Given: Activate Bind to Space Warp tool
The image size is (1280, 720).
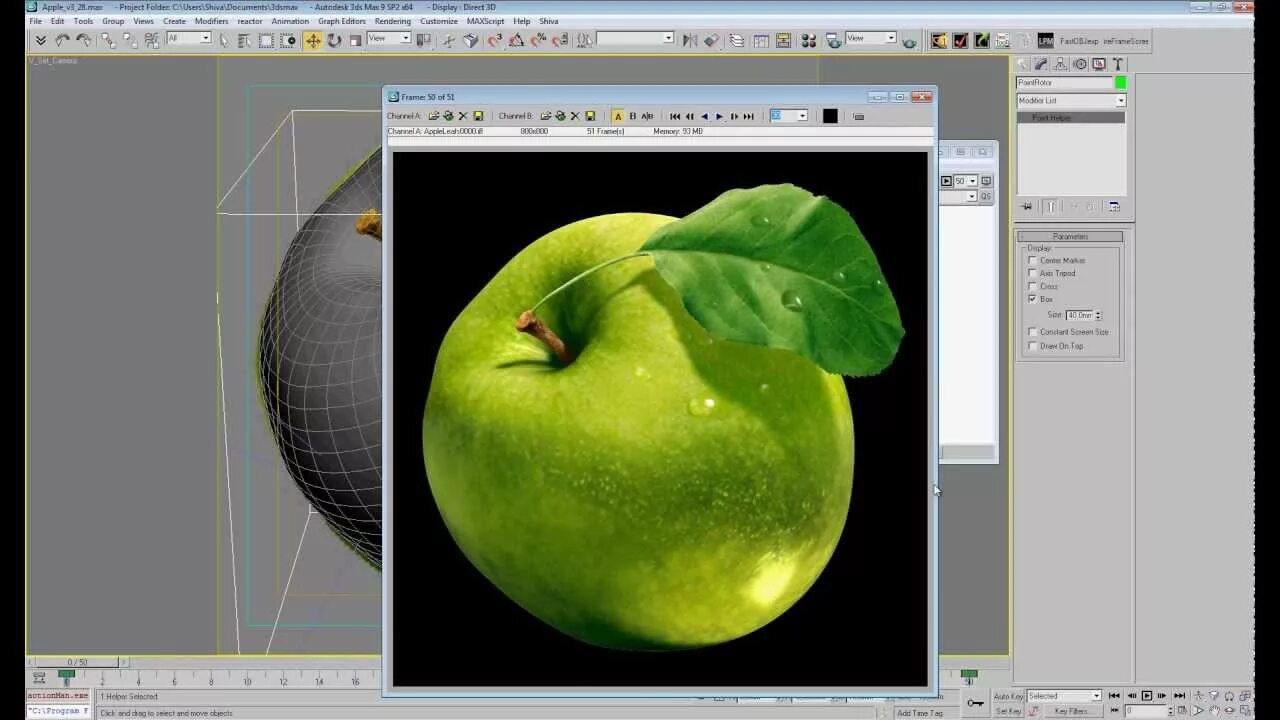Looking at the screenshot, I should coord(151,40).
